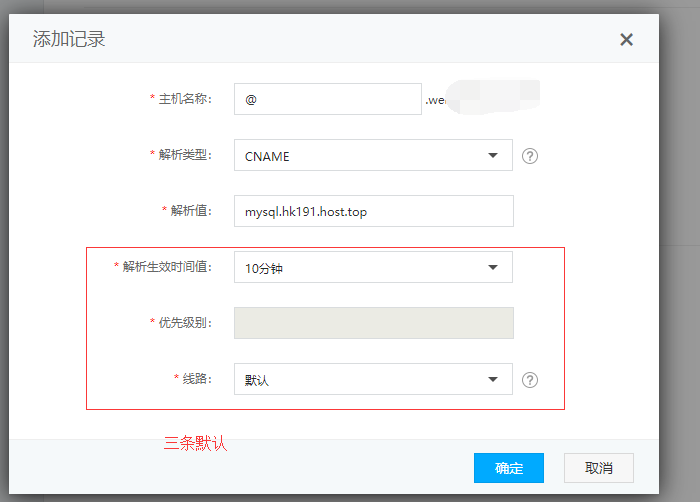Click the 解析类型 label
The image size is (700, 502).
[184, 155]
